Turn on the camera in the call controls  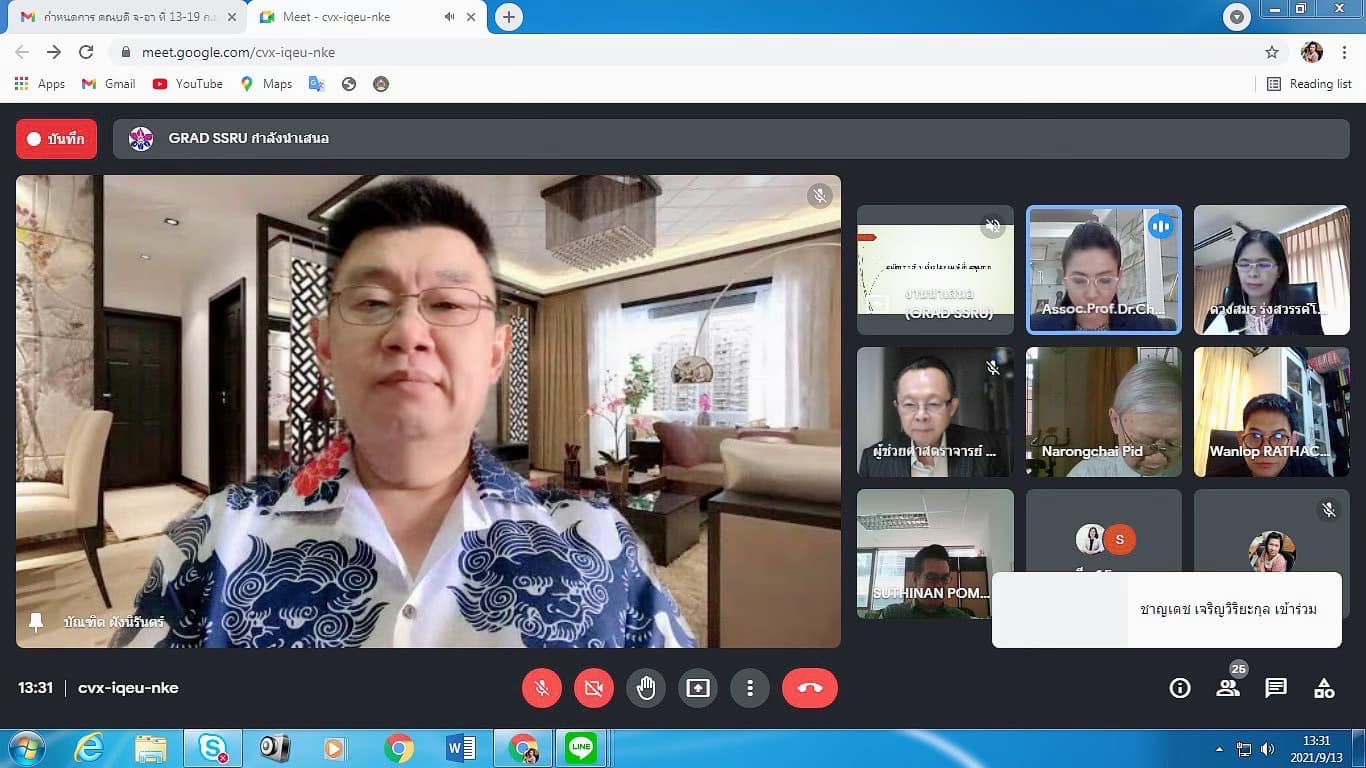point(594,688)
